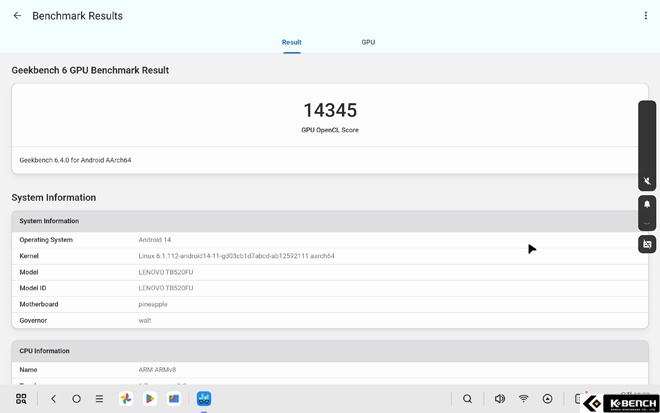Click the Benchmark Results page title

[x=77, y=16]
